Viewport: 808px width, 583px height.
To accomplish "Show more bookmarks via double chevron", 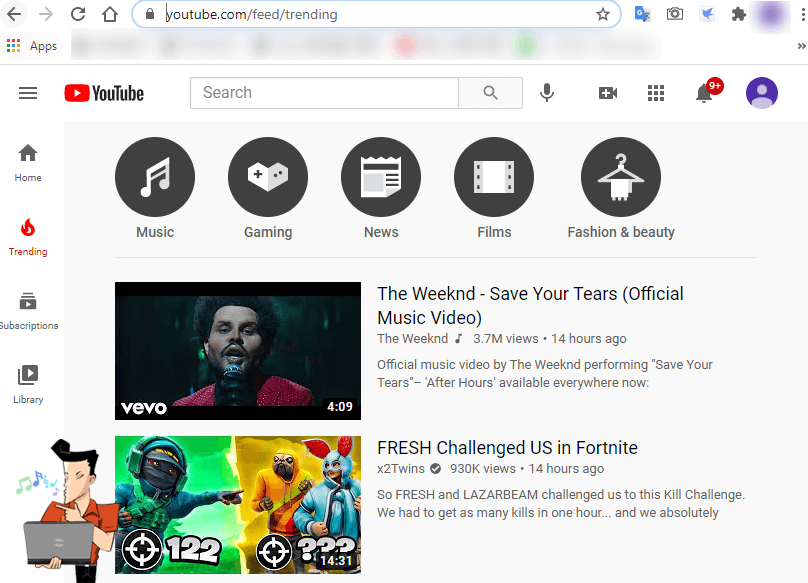I will (801, 46).
